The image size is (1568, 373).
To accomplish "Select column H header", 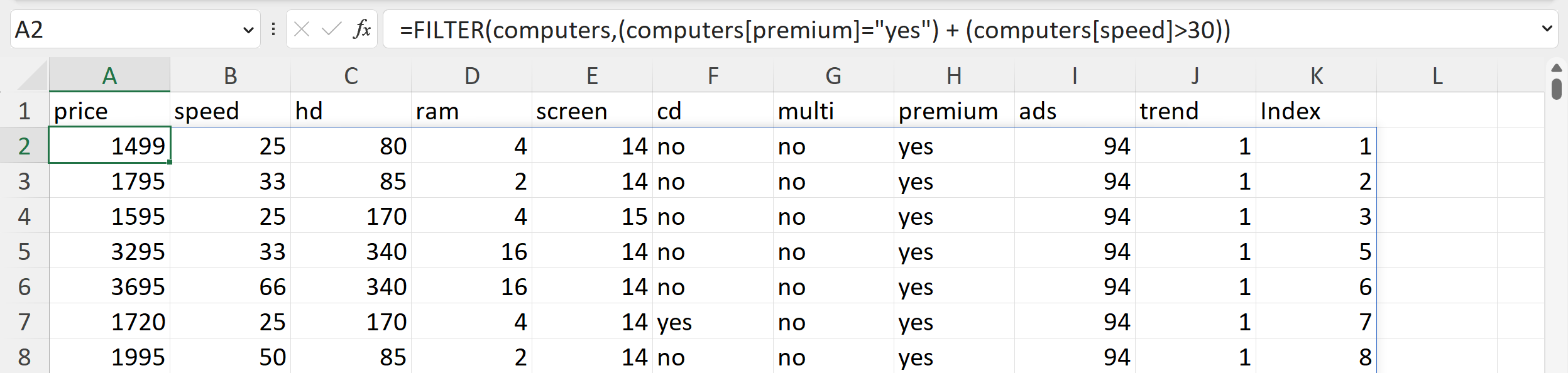I will (954, 76).
